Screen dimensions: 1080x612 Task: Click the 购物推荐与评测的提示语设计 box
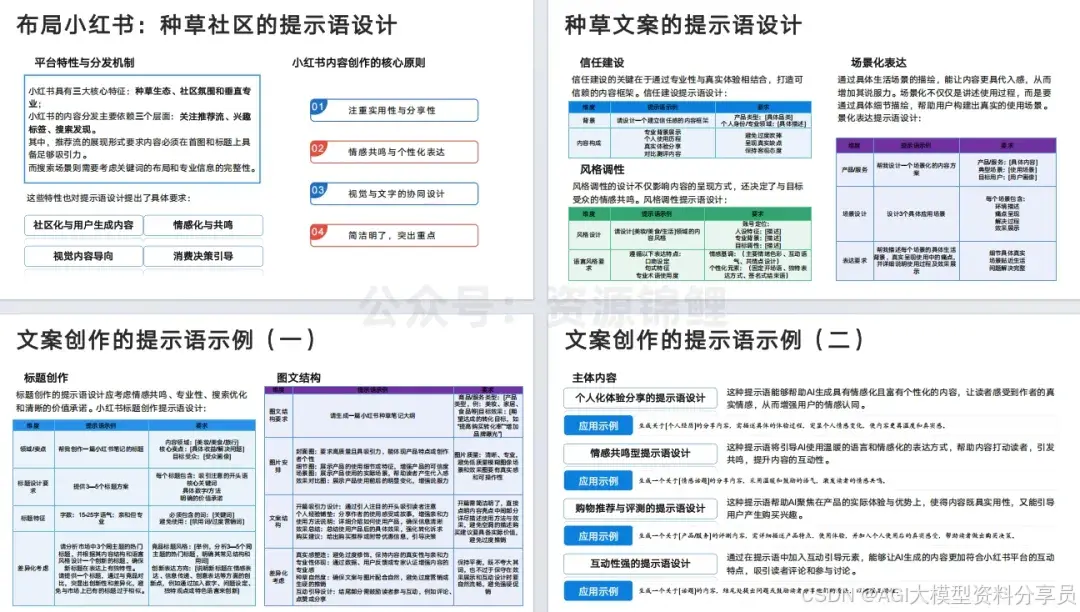pyautogui.click(x=640, y=508)
